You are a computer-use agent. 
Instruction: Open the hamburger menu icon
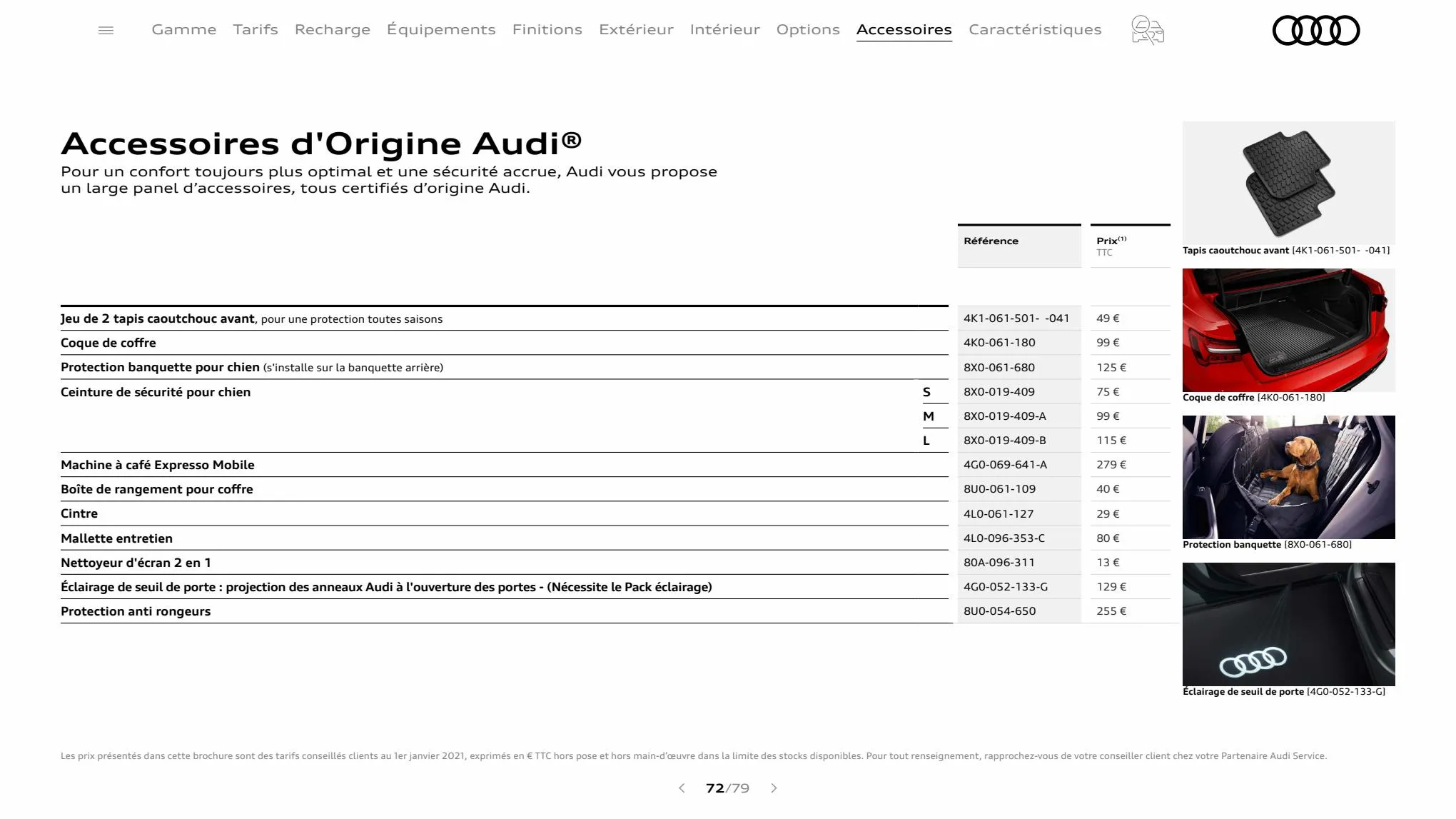click(x=106, y=30)
